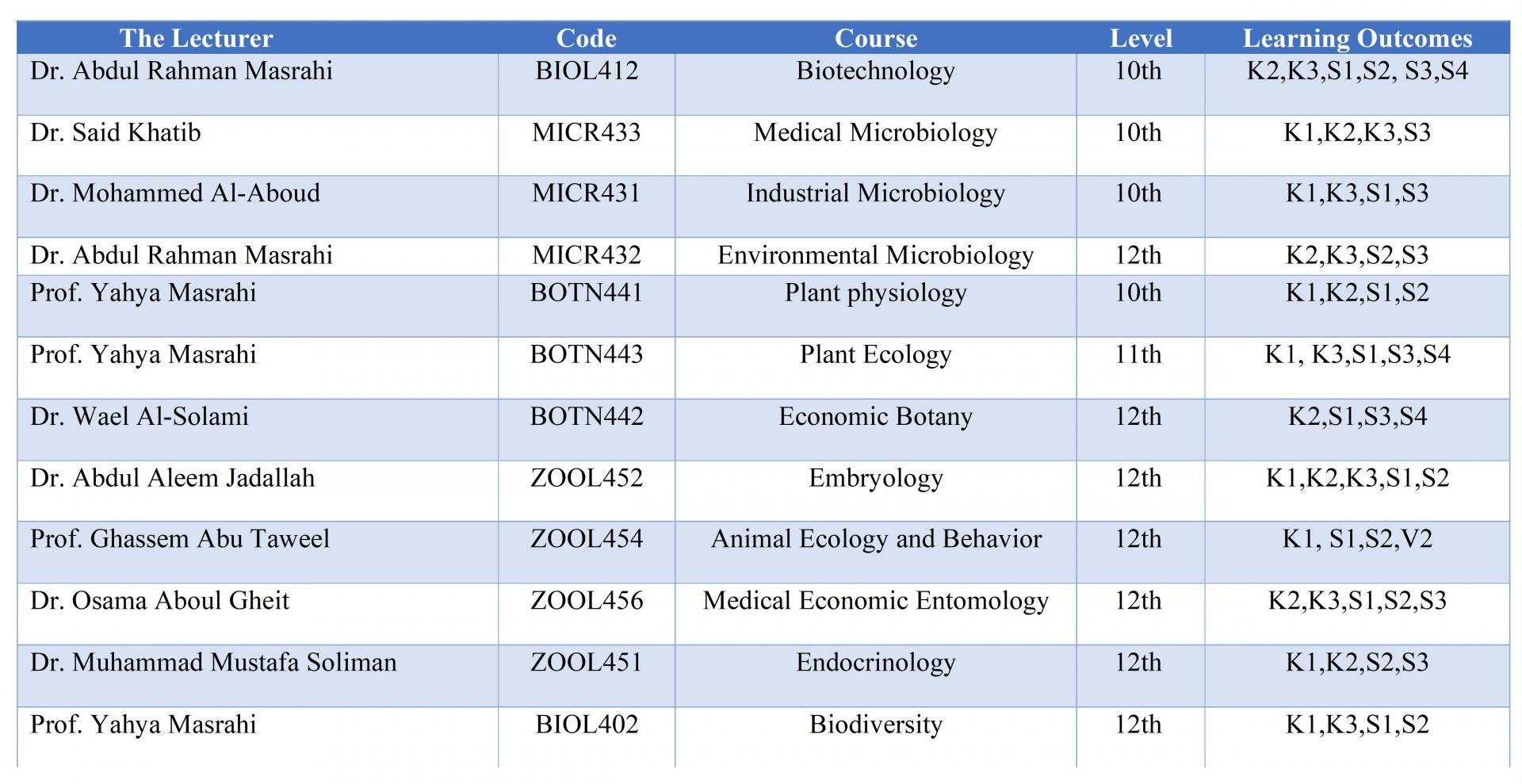Click lecturer Dr. Wael Al-Solami
The width and height of the screenshot is (1522, 784).
(x=140, y=417)
